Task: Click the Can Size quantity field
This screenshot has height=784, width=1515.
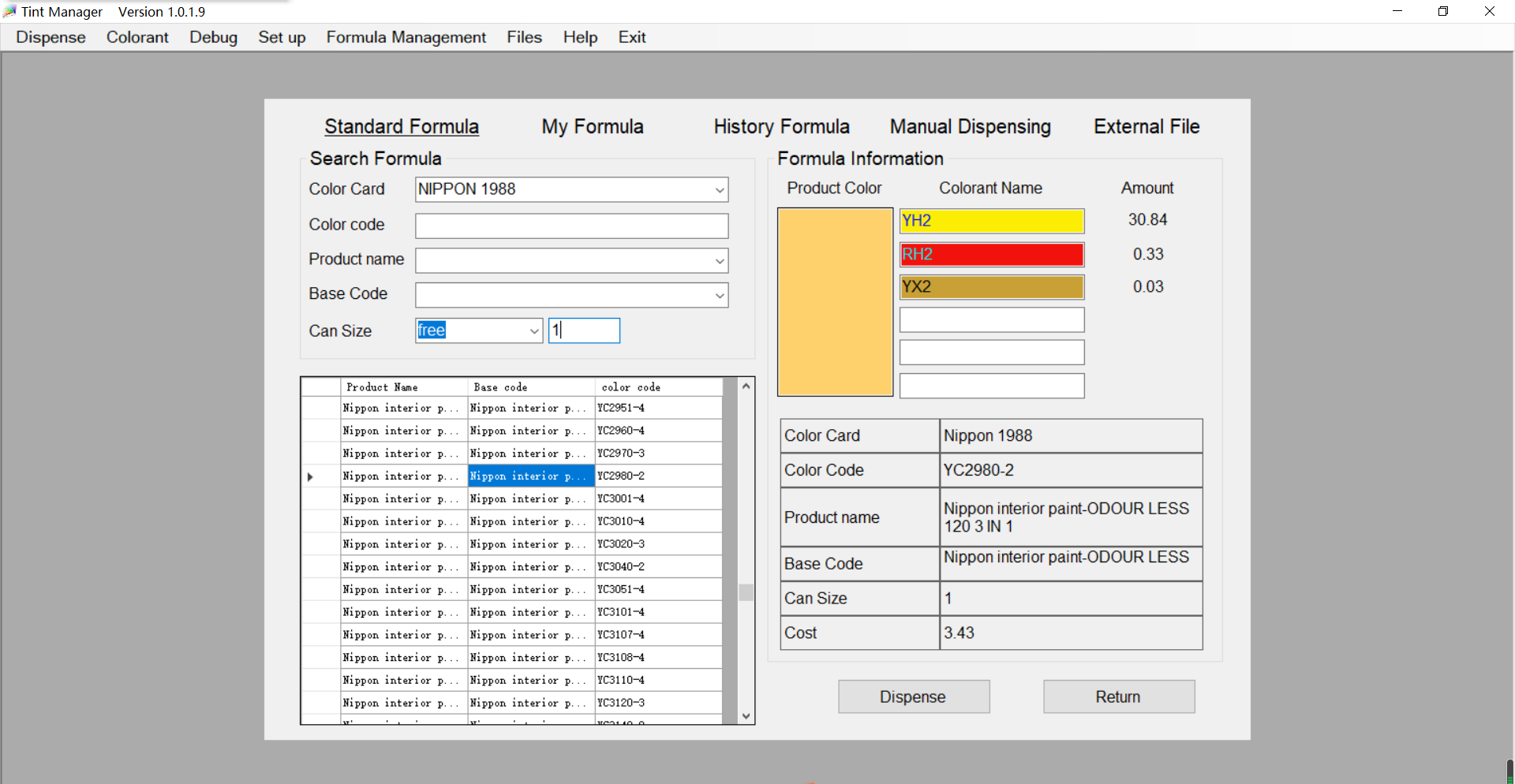Action: (x=585, y=330)
